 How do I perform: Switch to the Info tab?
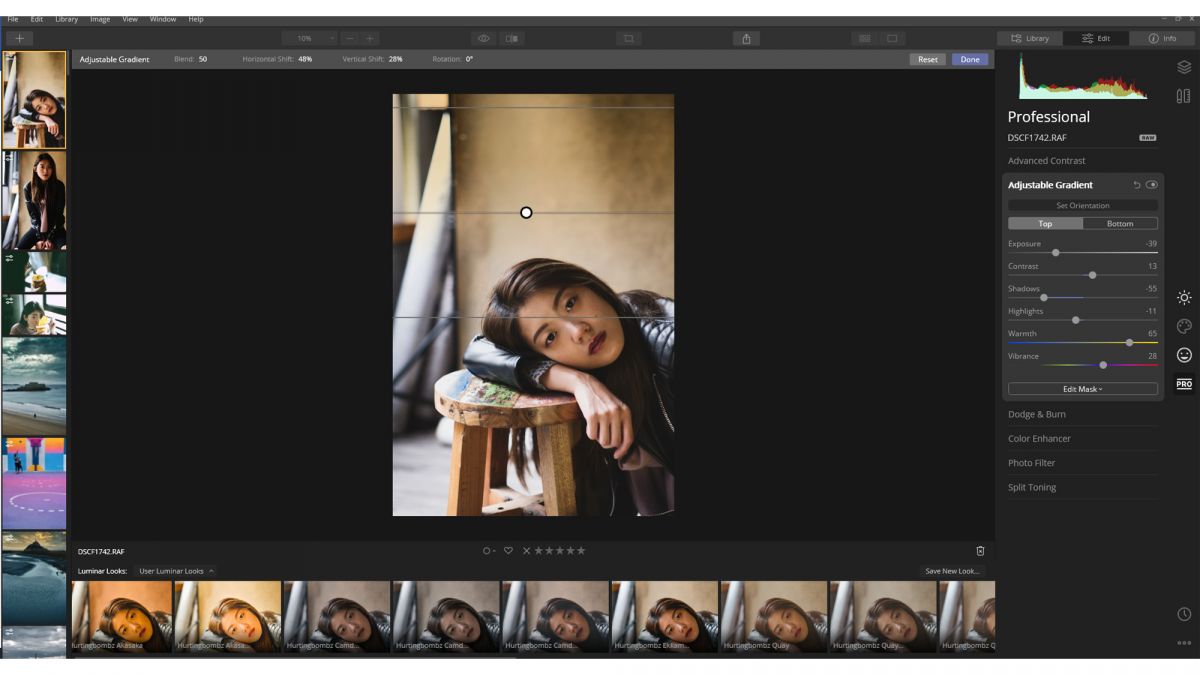click(x=1163, y=38)
